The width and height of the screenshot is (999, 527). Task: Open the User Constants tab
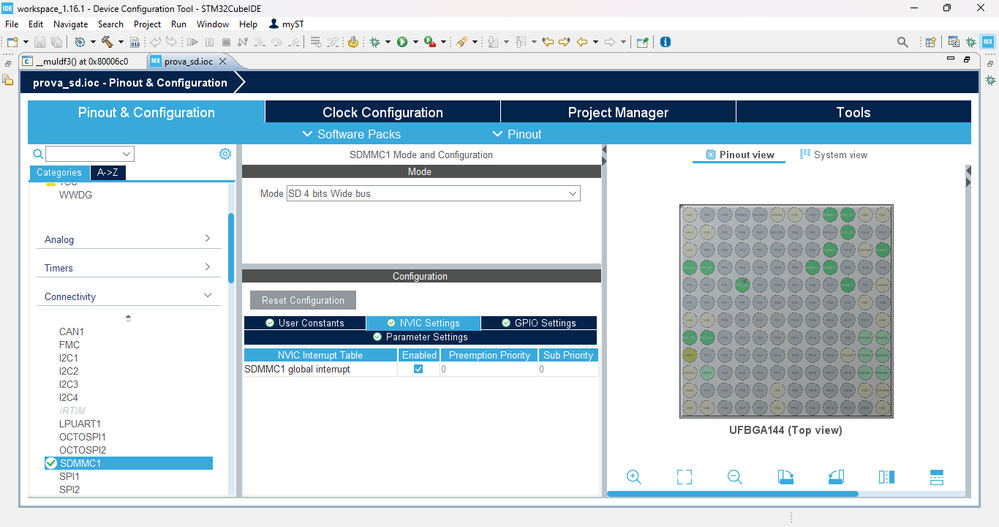point(305,322)
